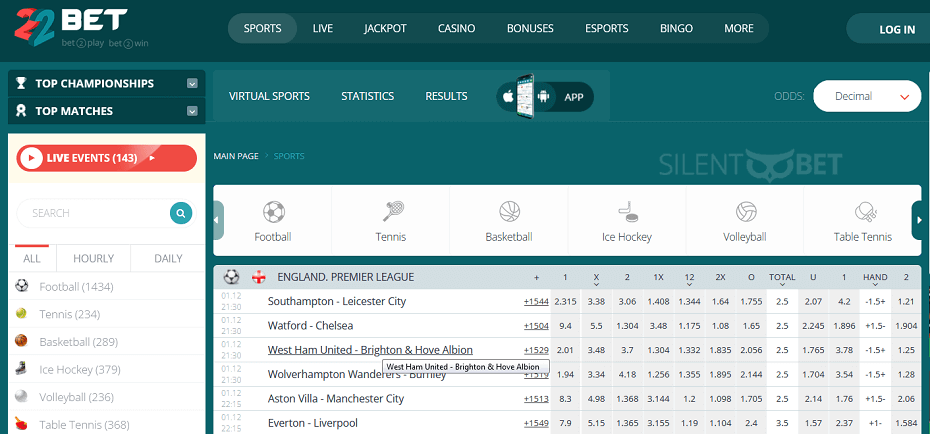Open the Table Tennis icon category
This screenshot has height=434, width=930.
click(x=866, y=212)
